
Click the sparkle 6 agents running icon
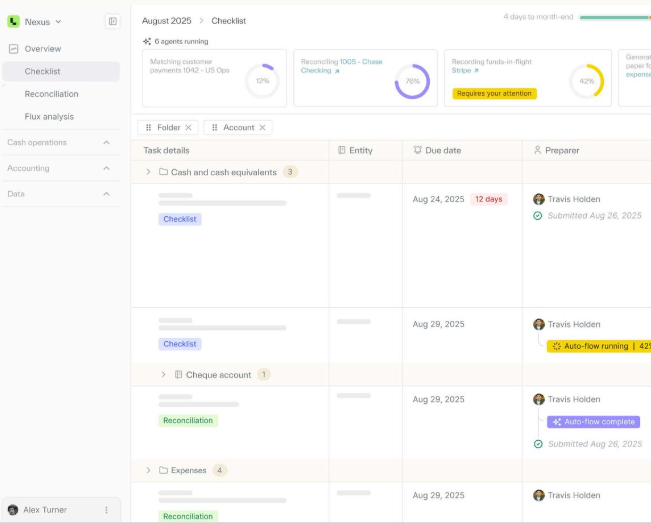pos(147,42)
